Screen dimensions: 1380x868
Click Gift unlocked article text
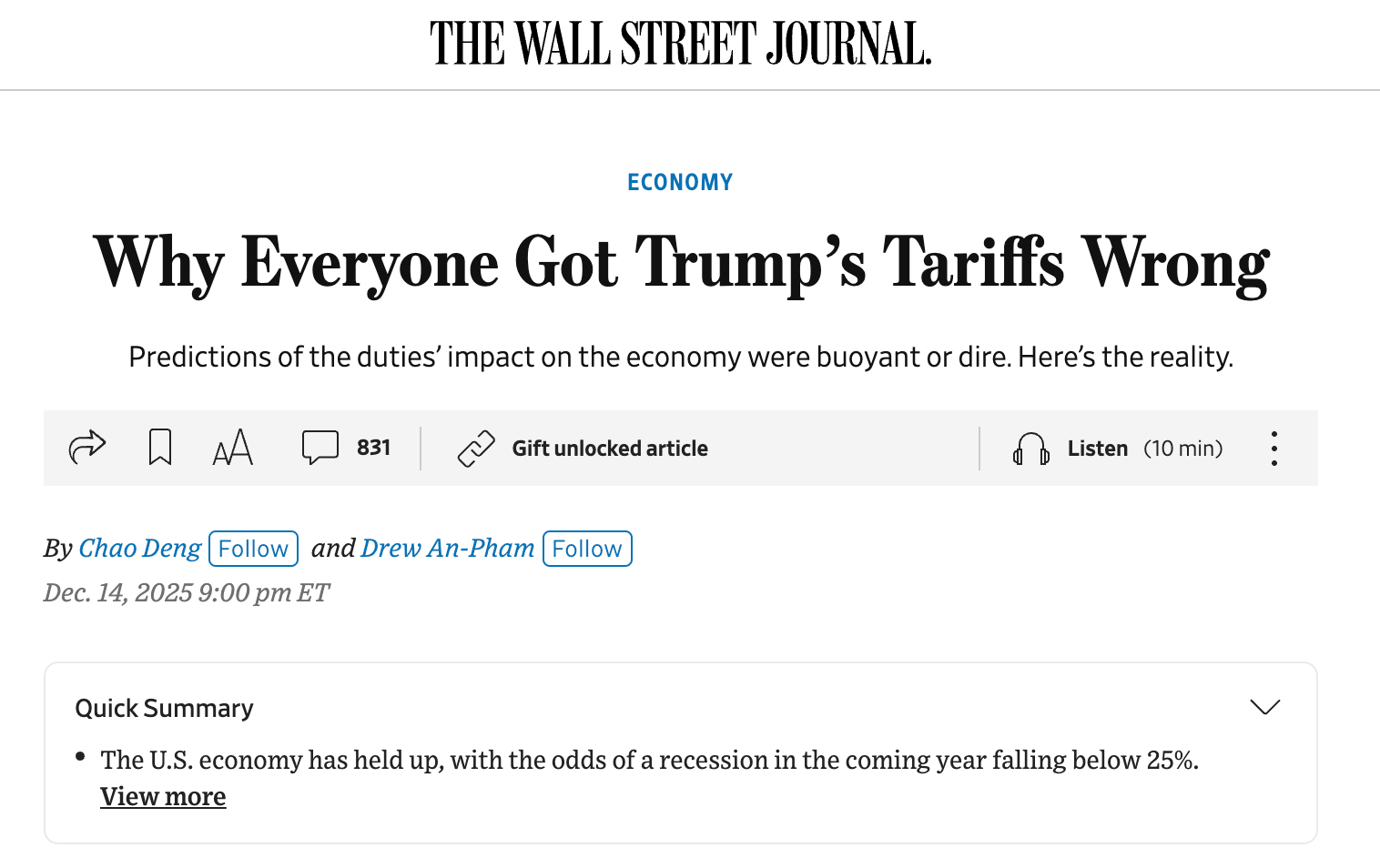(609, 449)
